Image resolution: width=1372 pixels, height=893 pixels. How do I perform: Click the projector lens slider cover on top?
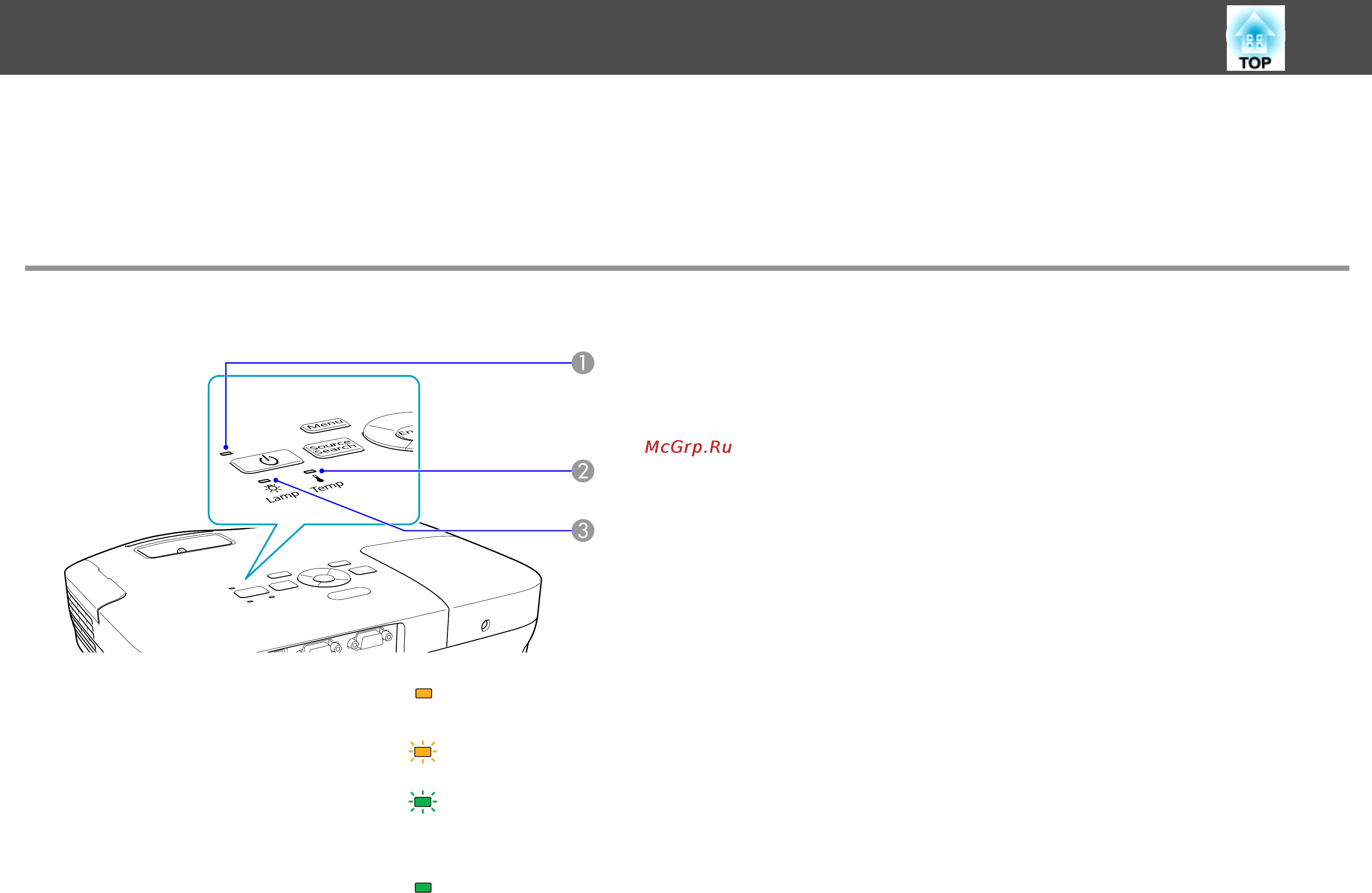tap(184, 545)
